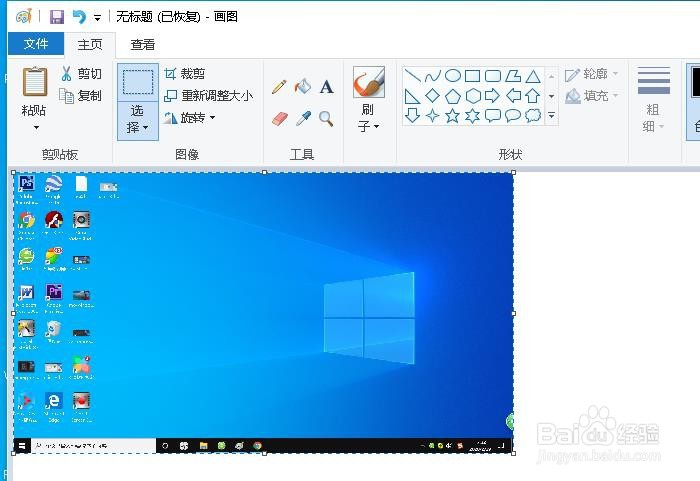Select the Eraser tool

pyautogui.click(x=279, y=119)
